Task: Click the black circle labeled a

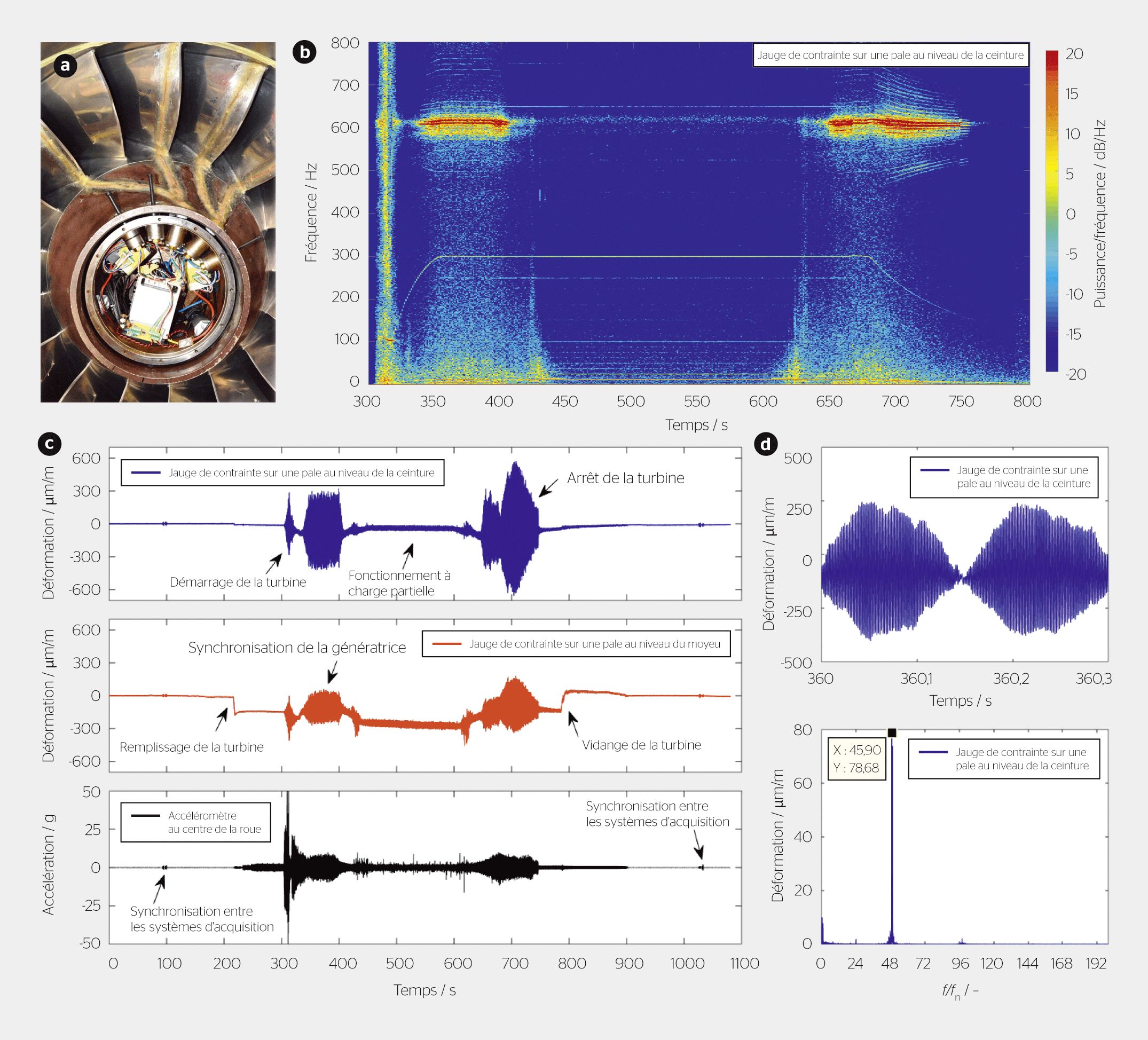Action: pyautogui.click(x=65, y=66)
